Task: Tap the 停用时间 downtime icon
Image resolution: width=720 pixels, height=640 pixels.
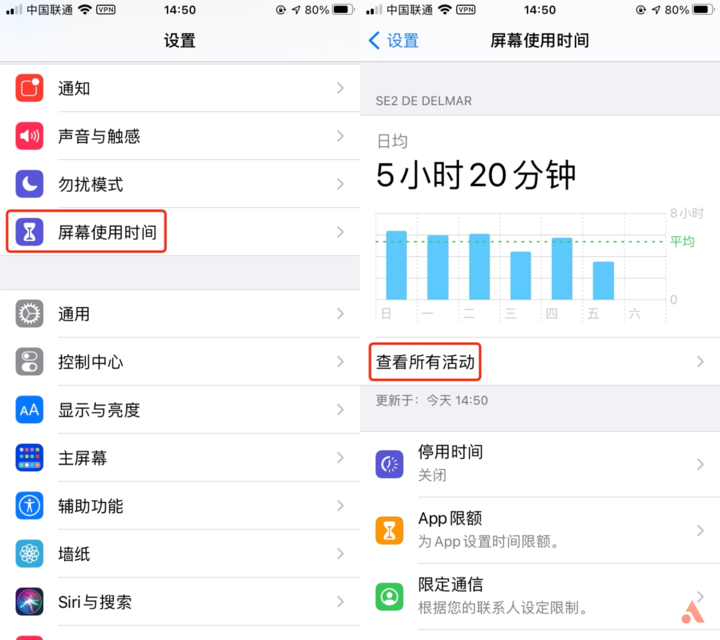Action: (389, 464)
